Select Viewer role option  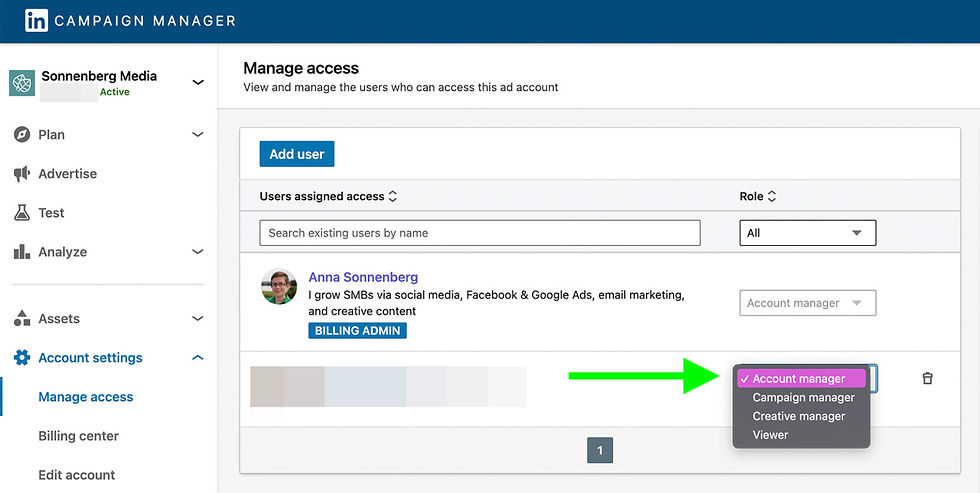[770, 435]
